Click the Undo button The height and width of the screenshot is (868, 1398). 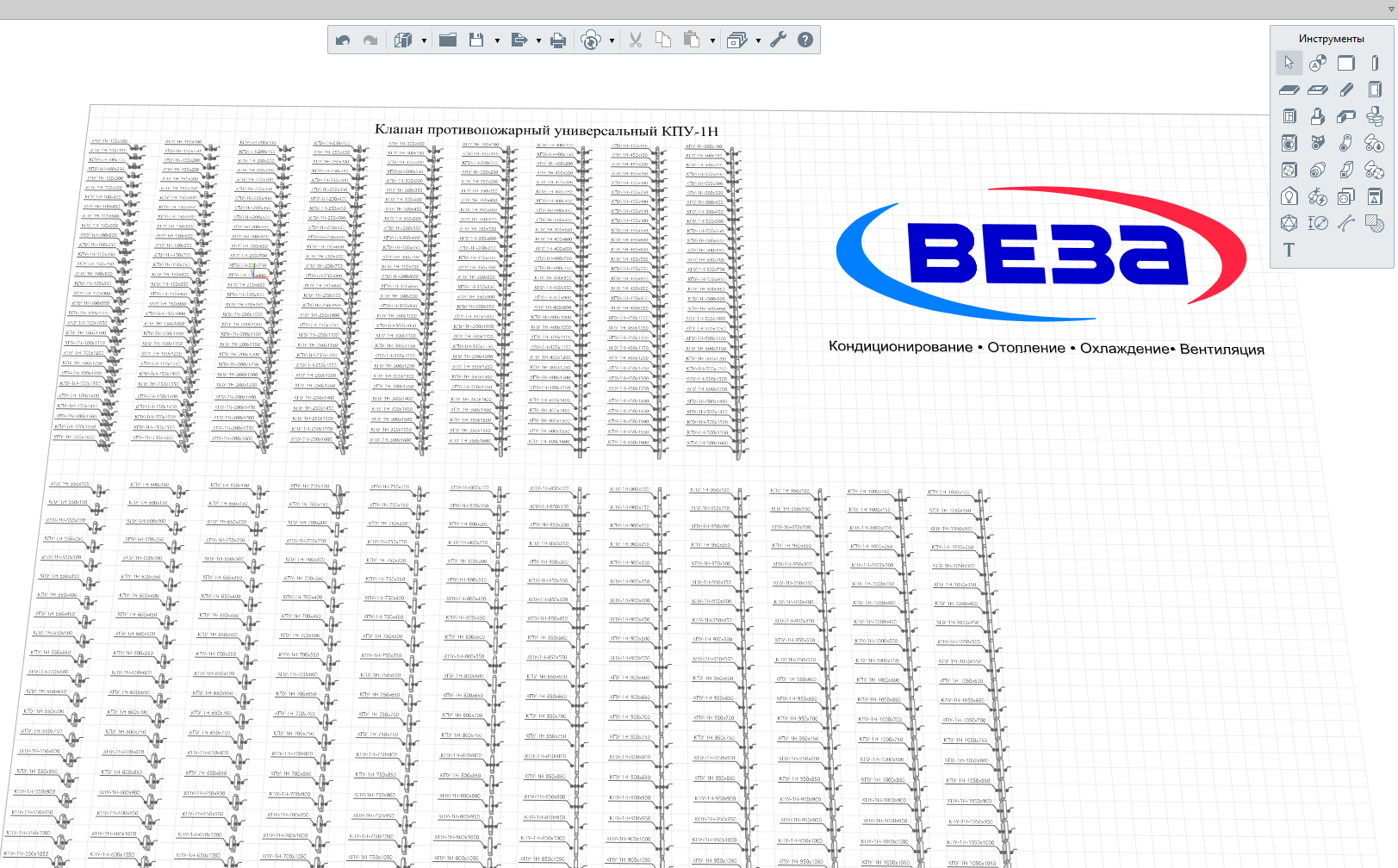click(343, 40)
